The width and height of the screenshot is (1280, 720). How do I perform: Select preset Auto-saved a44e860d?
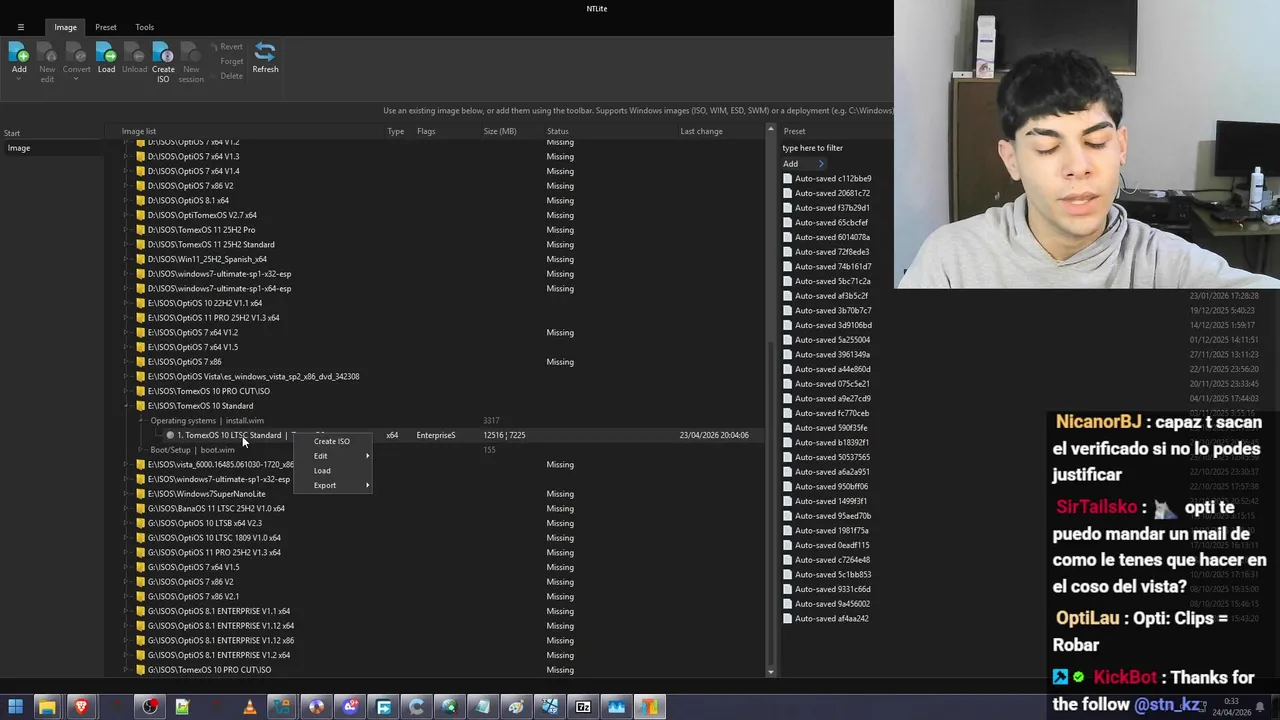[833, 369]
